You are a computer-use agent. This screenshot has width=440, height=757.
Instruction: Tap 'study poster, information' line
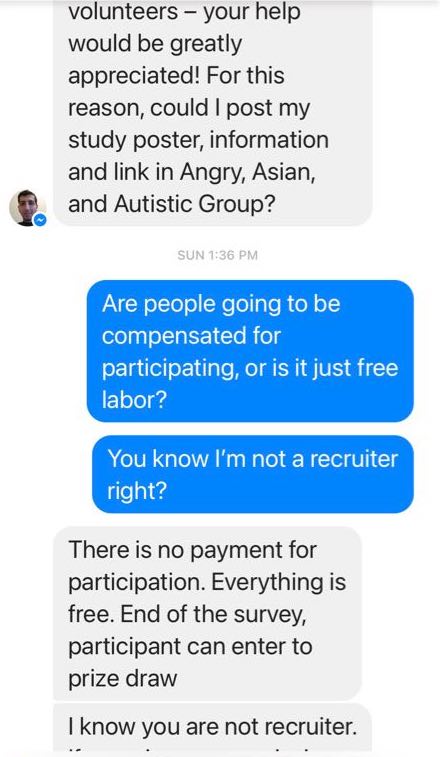(x=199, y=140)
